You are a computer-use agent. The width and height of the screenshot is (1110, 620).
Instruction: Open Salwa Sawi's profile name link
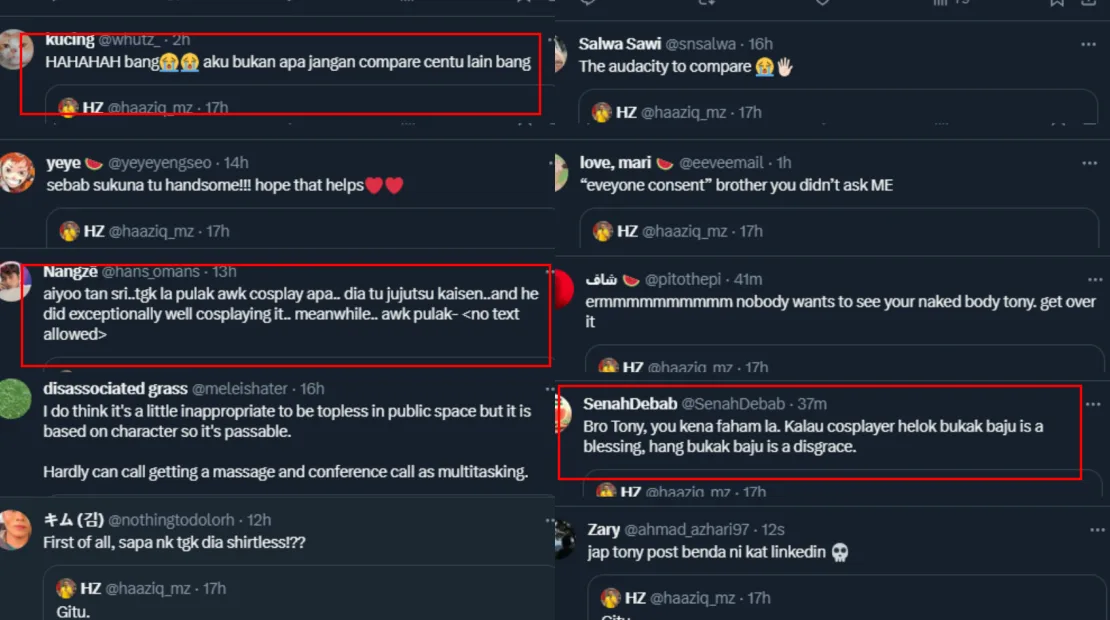tap(619, 44)
